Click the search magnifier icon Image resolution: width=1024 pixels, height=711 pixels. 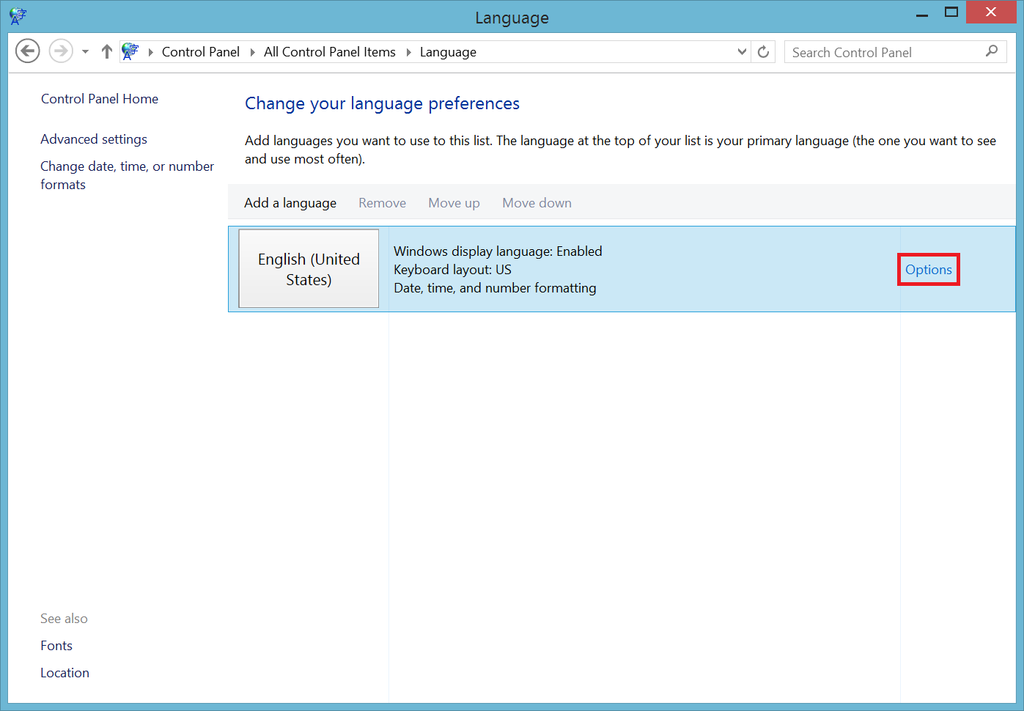click(x=991, y=51)
